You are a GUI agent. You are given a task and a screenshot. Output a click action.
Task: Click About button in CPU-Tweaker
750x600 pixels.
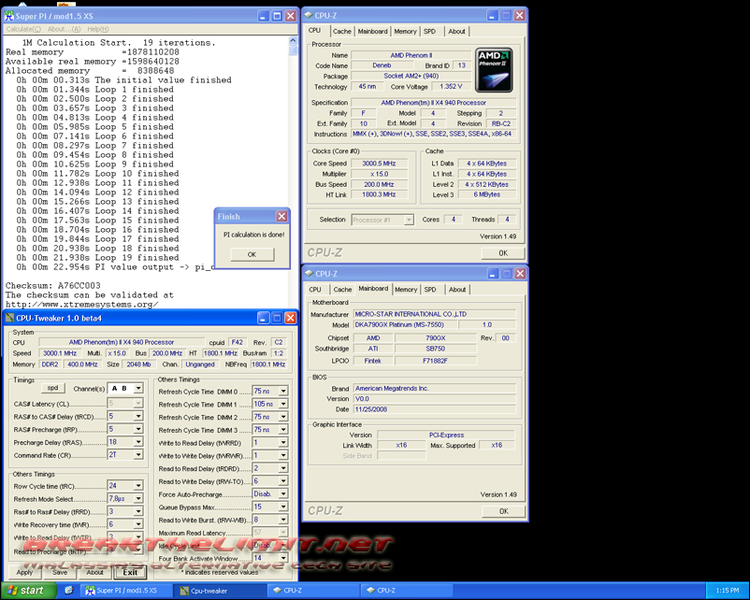tap(95, 572)
